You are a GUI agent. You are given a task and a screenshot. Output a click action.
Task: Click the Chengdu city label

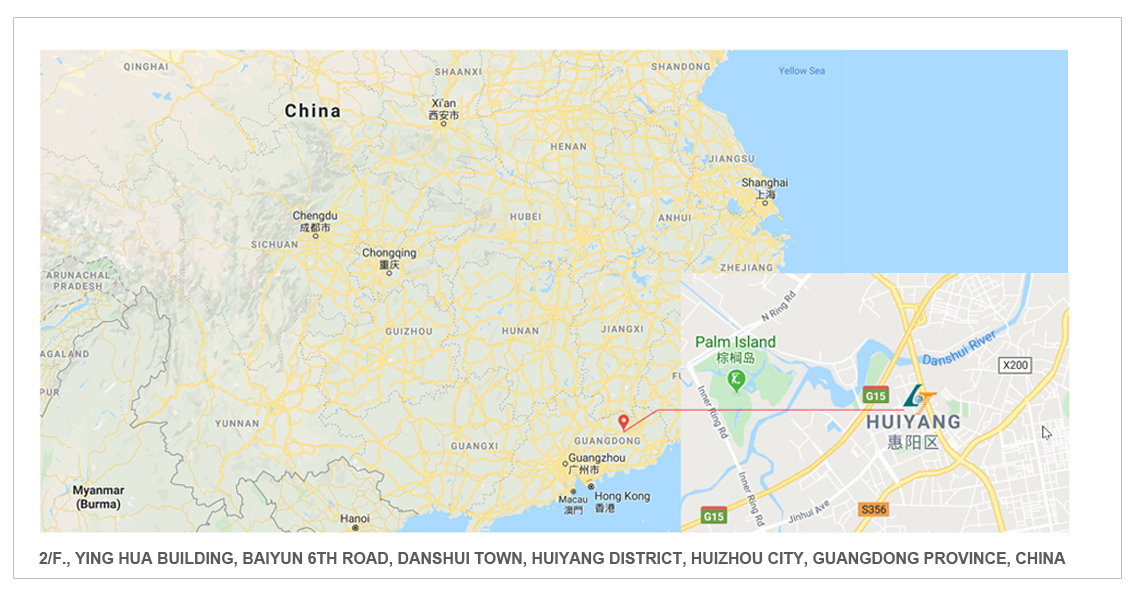[x=315, y=221]
